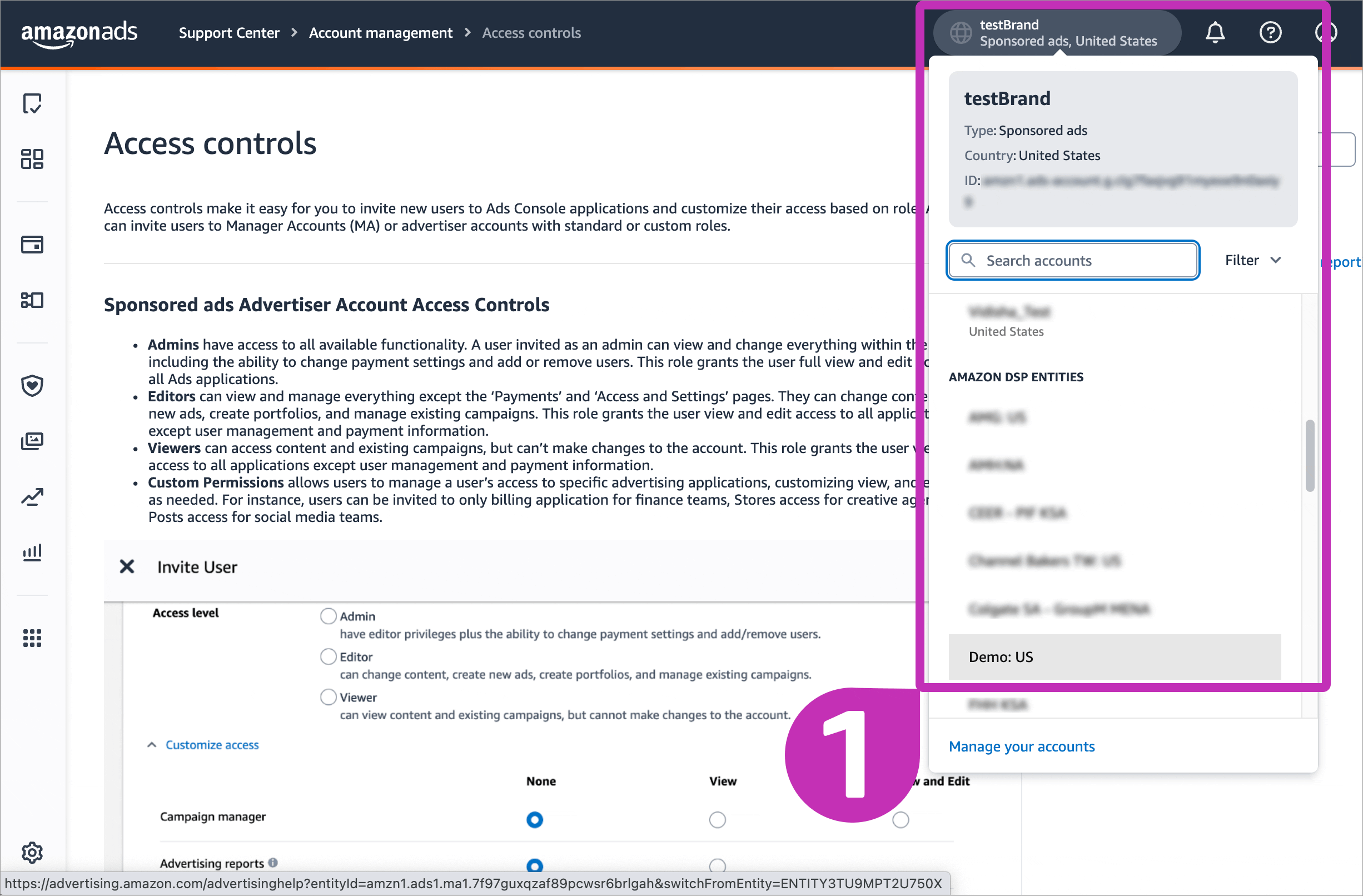
Task: Click the Search accounts field
Action: pos(1073,261)
